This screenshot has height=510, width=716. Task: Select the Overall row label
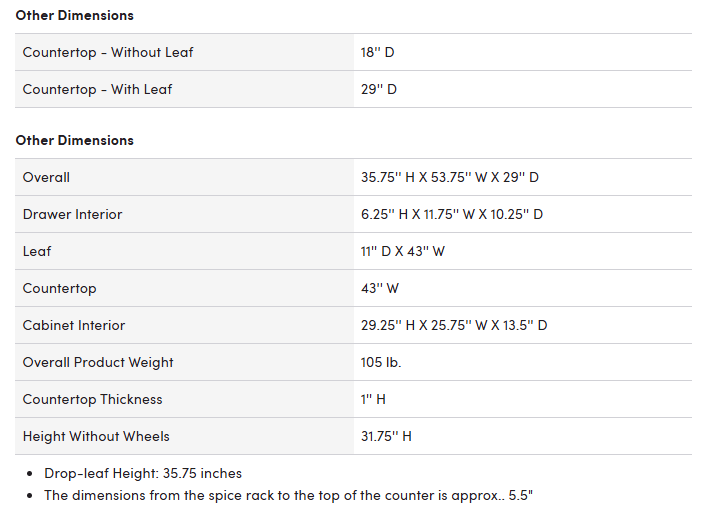(46, 178)
